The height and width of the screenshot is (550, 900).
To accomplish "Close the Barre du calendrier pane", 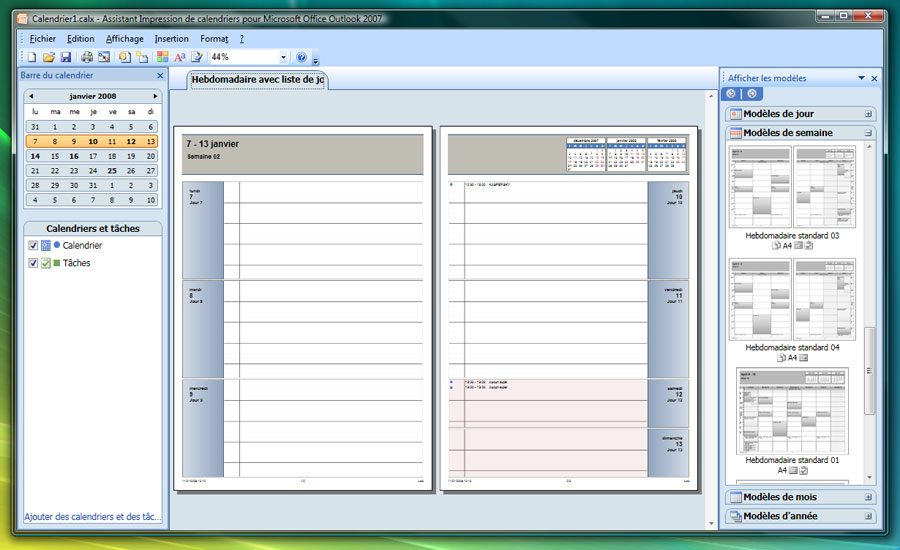I will point(160,75).
